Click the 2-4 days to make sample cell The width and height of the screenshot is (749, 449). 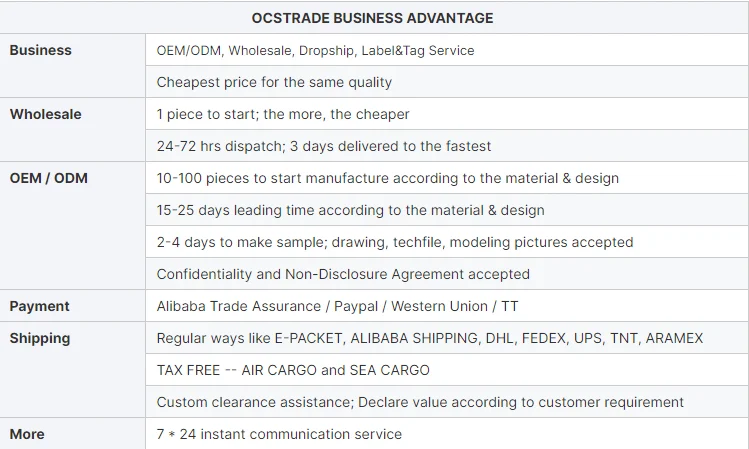[x=395, y=242]
